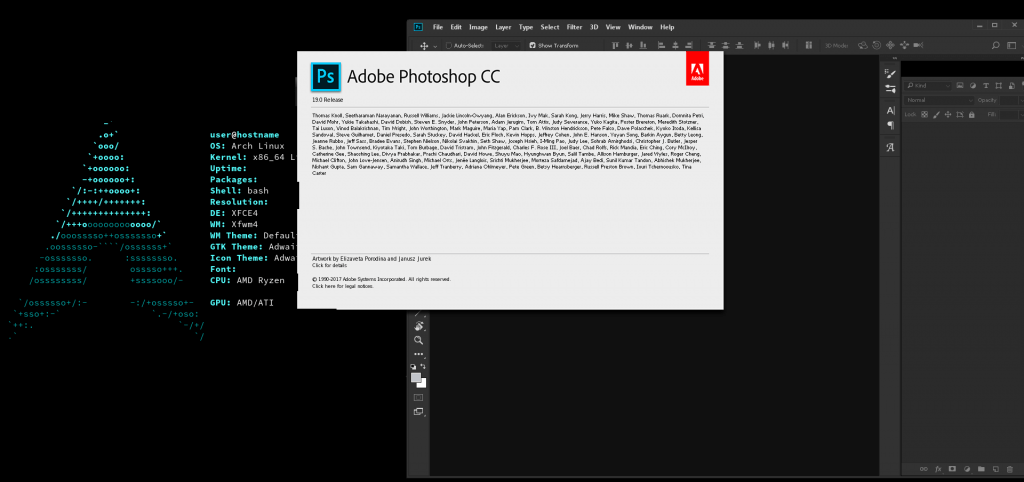Align top edges in options bar
The height and width of the screenshot is (482, 1024).
[615, 46]
